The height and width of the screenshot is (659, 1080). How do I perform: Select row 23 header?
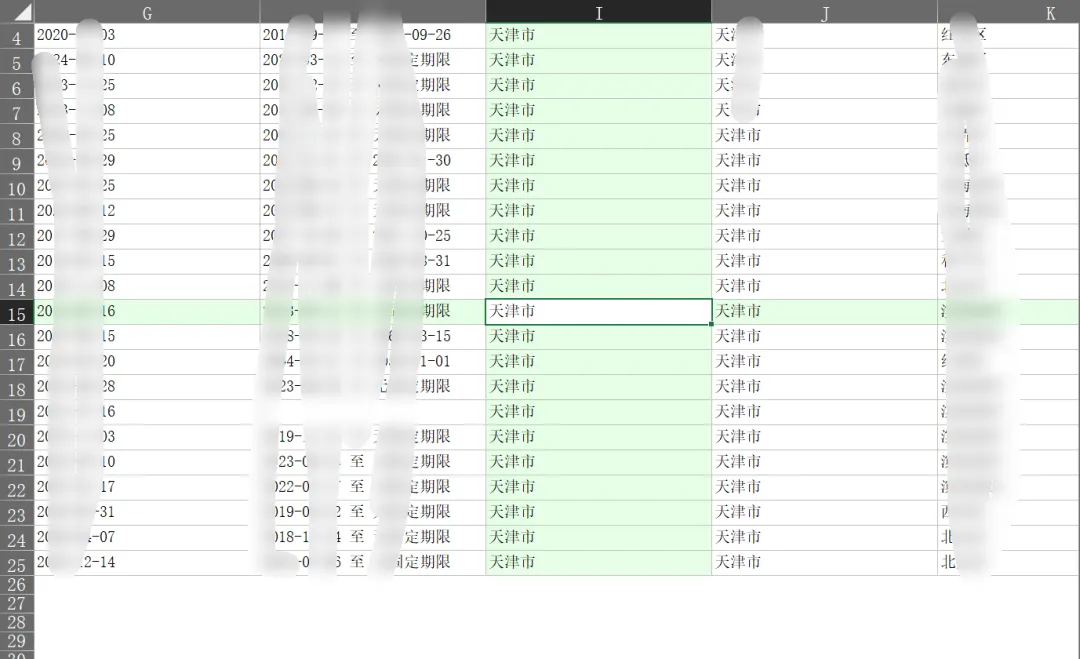point(17,513)
